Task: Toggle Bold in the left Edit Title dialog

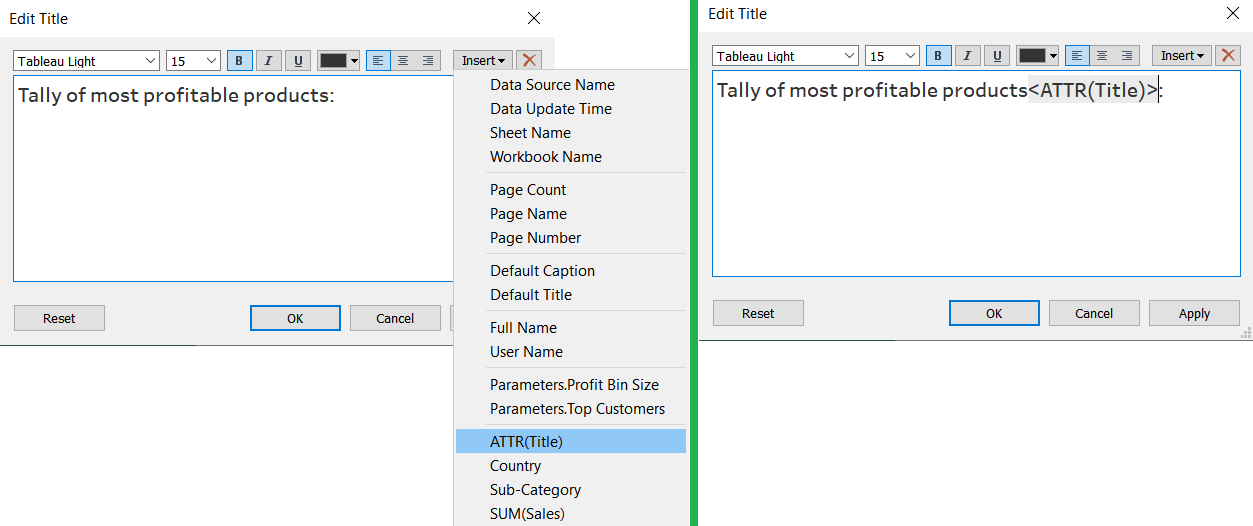Action: click(240, 61)
